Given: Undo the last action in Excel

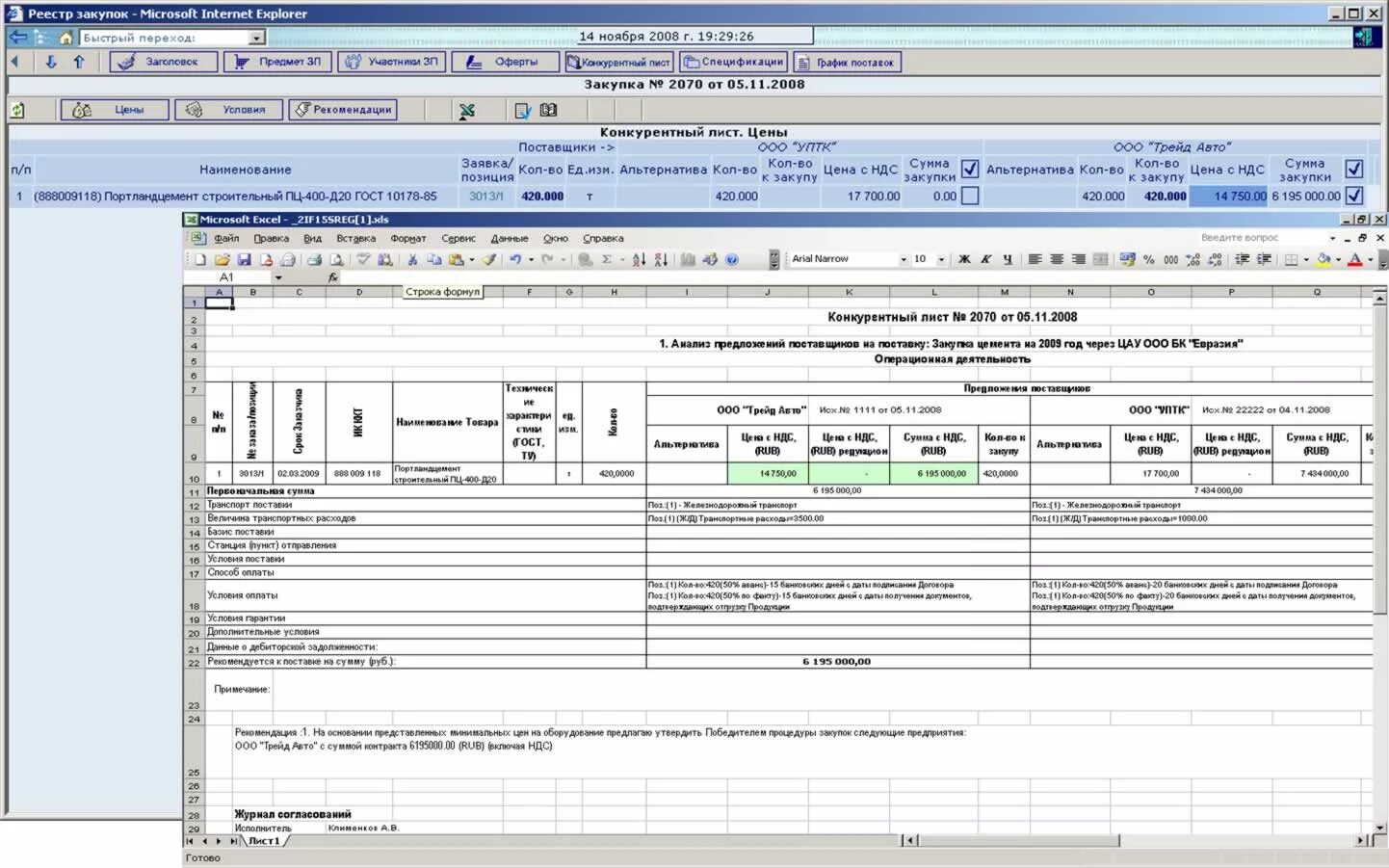Looking at the screenshot, I should pos(515,259).
